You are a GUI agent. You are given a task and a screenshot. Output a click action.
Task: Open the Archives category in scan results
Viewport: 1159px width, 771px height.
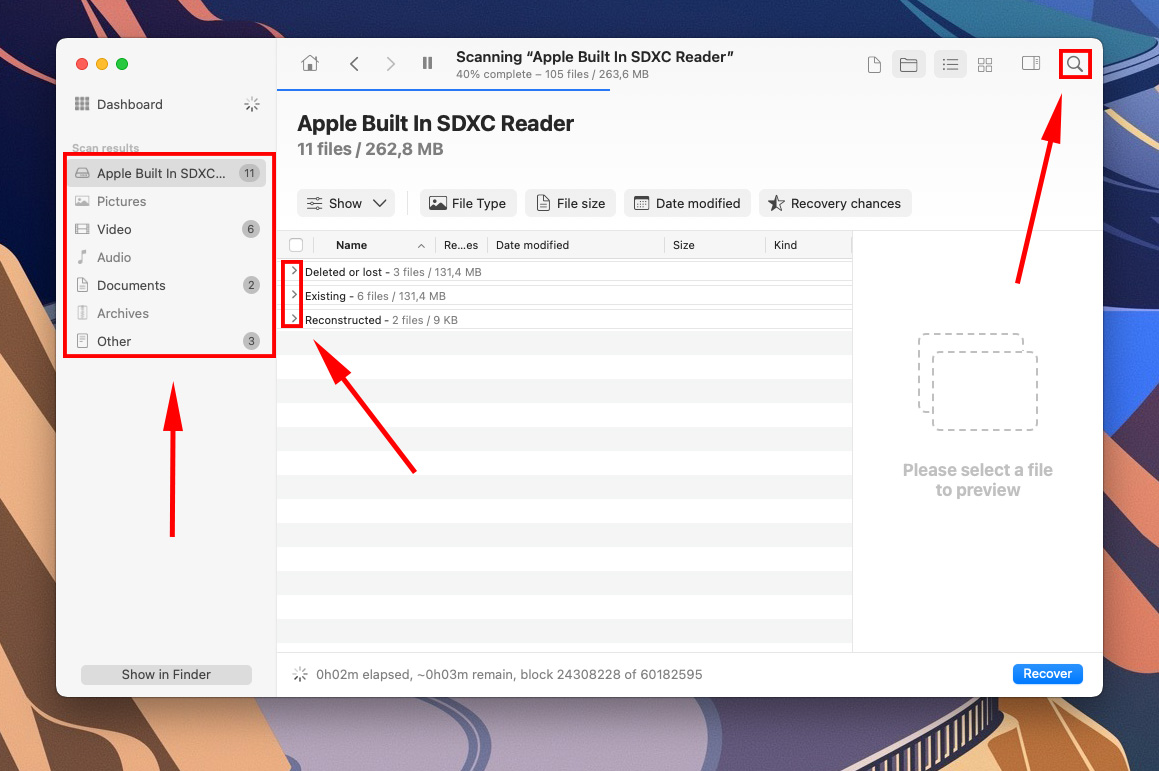(122, 313)
